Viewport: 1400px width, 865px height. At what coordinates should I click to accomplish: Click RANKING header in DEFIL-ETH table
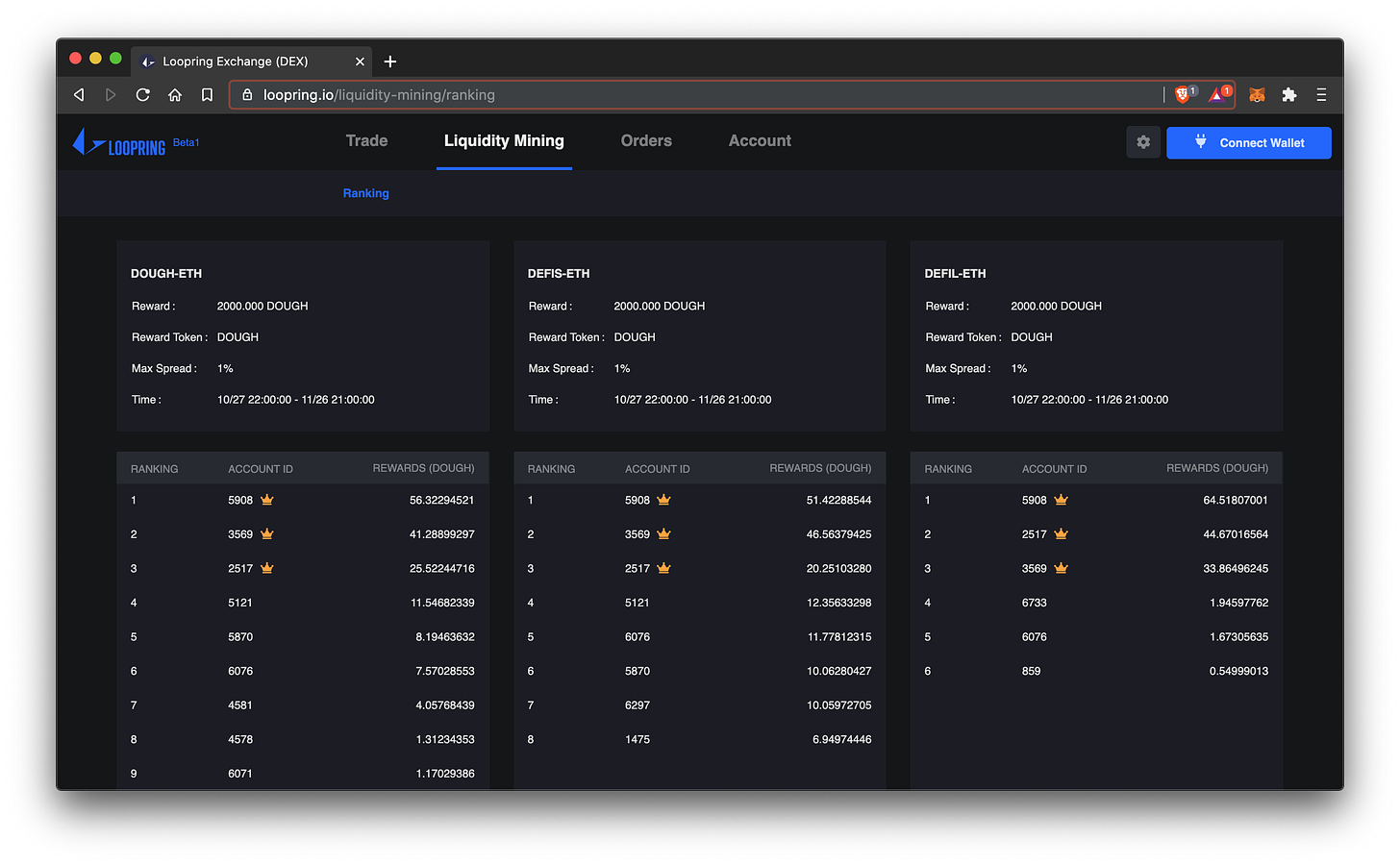948,469
